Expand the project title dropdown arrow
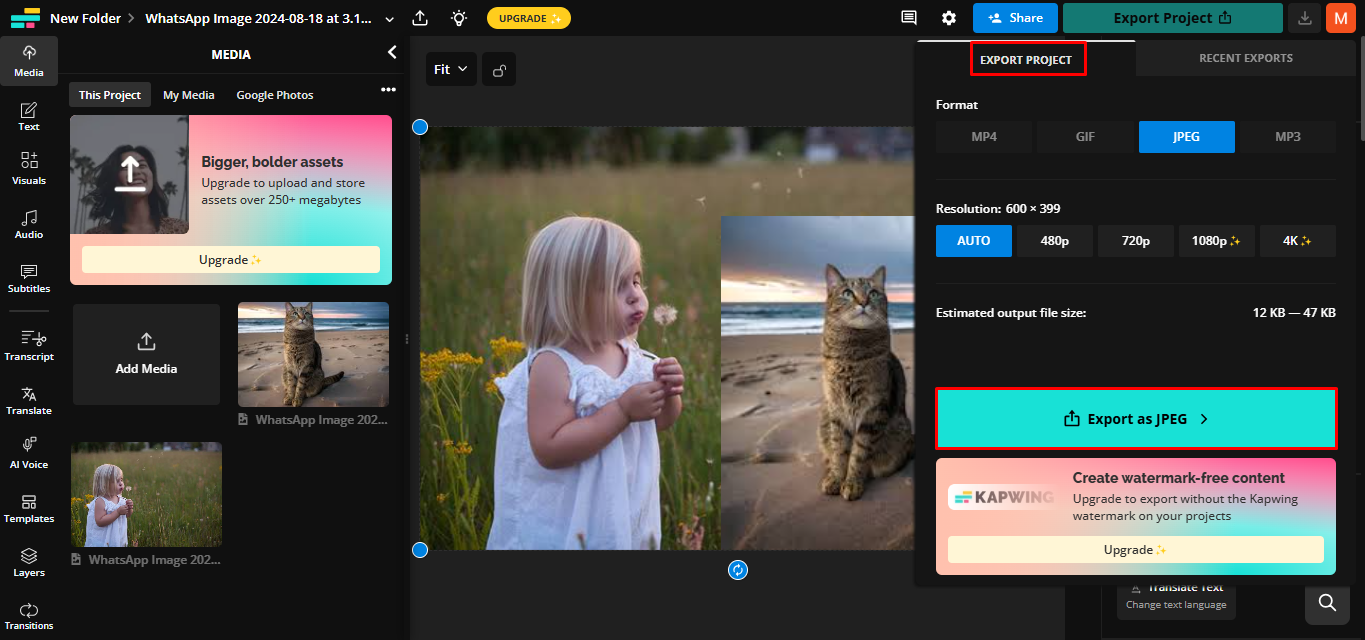Image resolution: width=1365 pixels, height=640 pixels. (389, 19)
